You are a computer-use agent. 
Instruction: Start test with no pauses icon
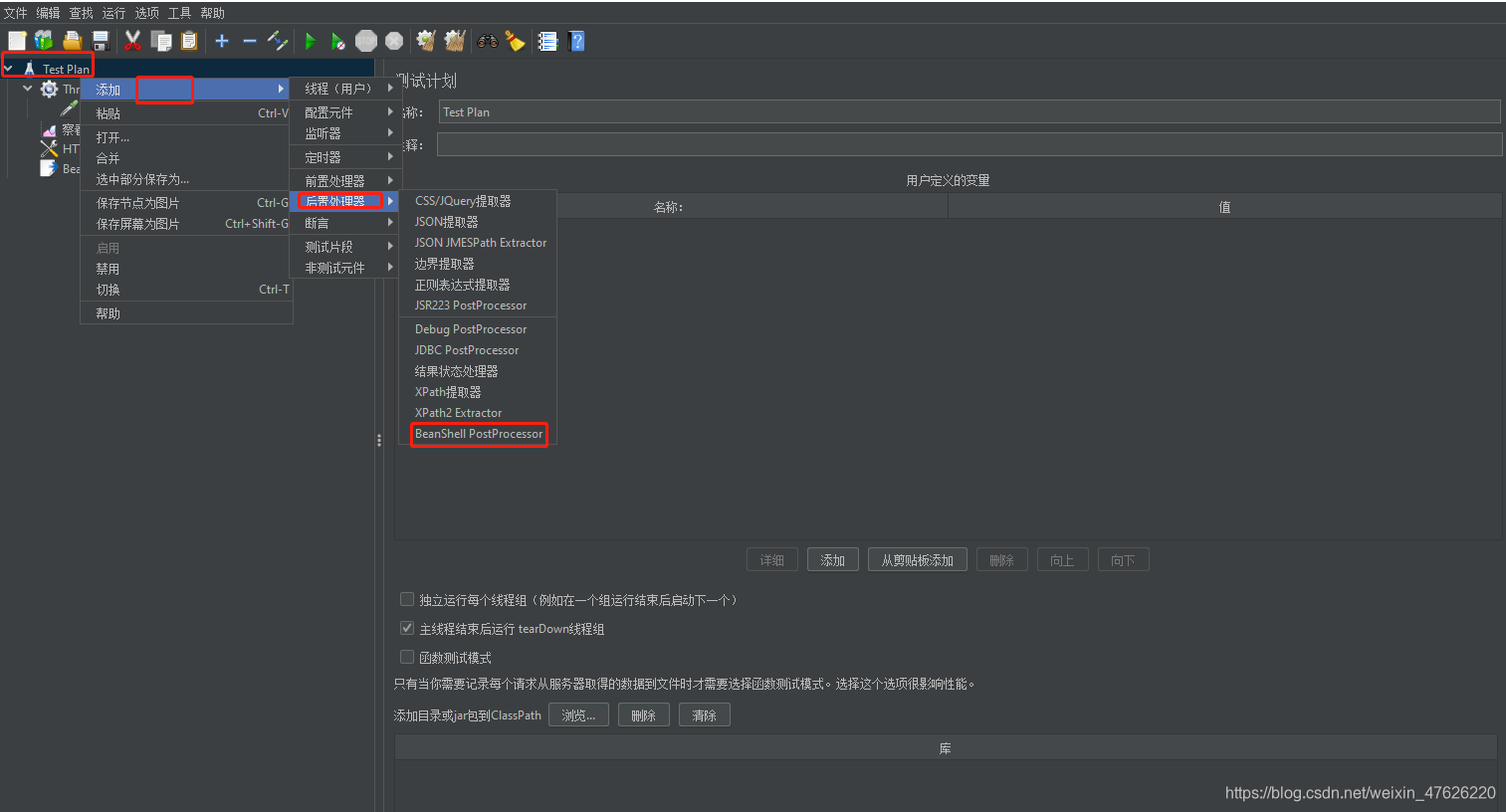[338, 41]
